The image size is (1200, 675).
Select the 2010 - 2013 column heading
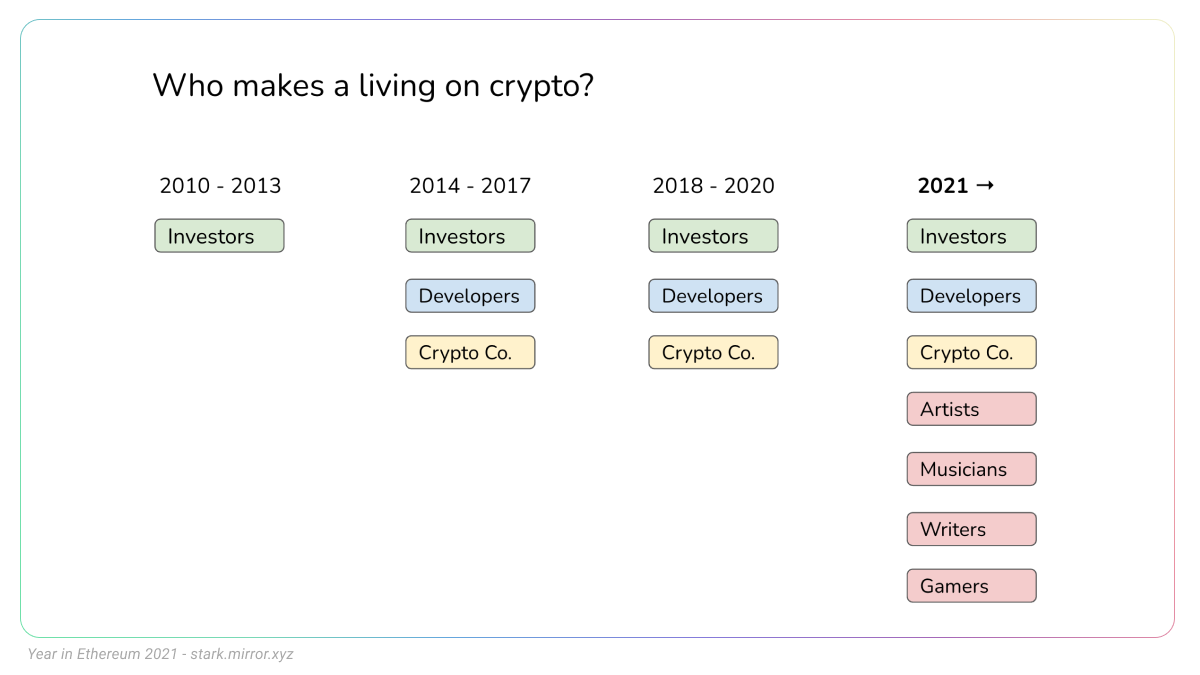(x=220, y=186)
